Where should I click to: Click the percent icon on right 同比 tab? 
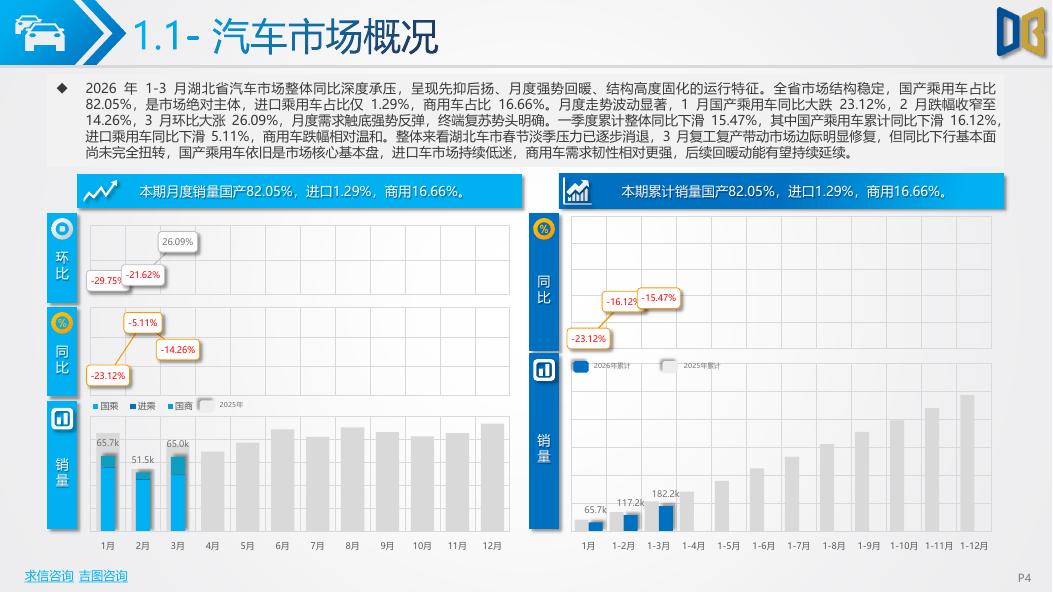(x=544, y=229)
